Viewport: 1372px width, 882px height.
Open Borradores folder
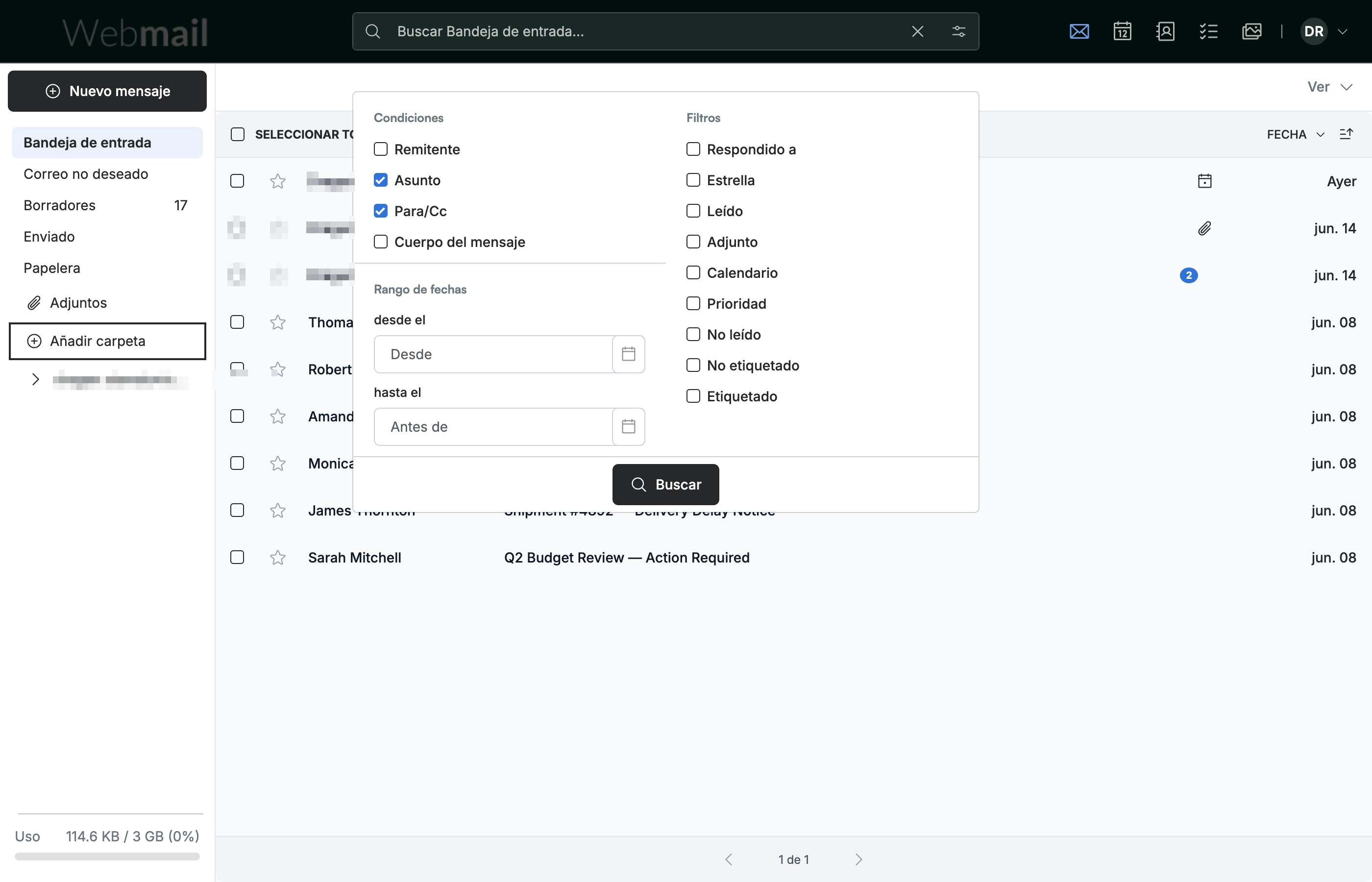107,206
